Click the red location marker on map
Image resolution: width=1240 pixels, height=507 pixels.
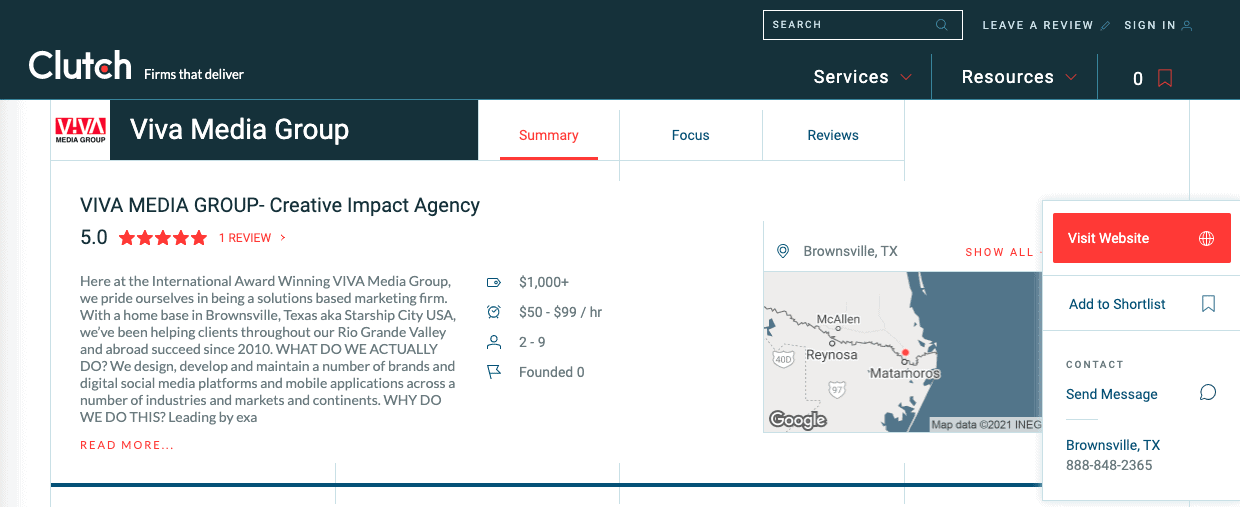coord(905,352)
